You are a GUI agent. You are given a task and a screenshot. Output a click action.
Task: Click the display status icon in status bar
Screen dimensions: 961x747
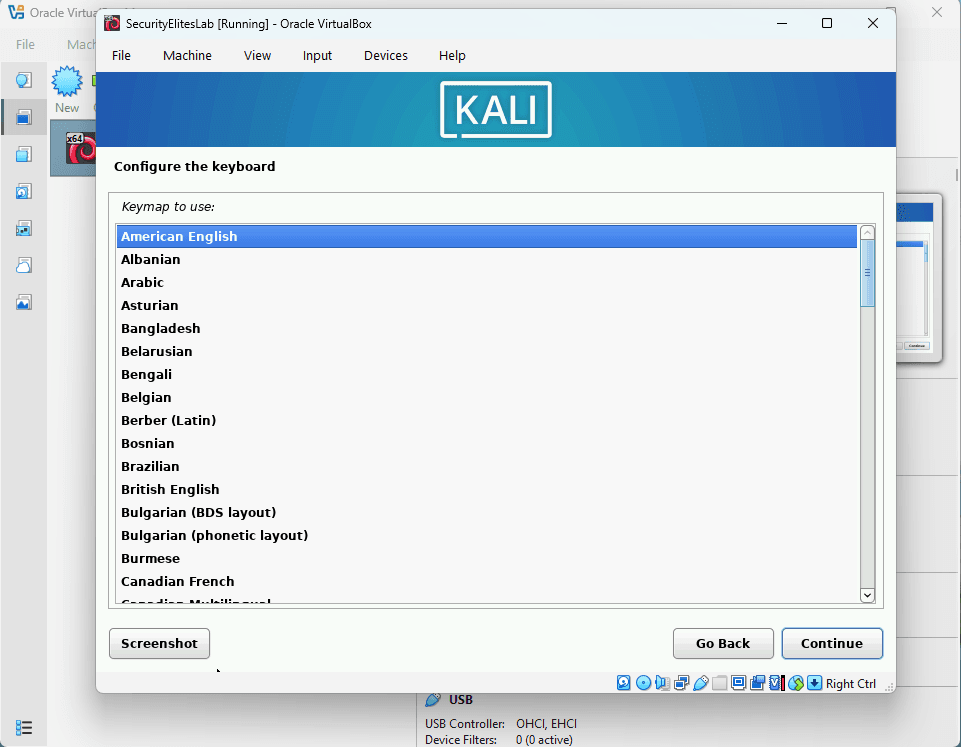pos(738,682)
